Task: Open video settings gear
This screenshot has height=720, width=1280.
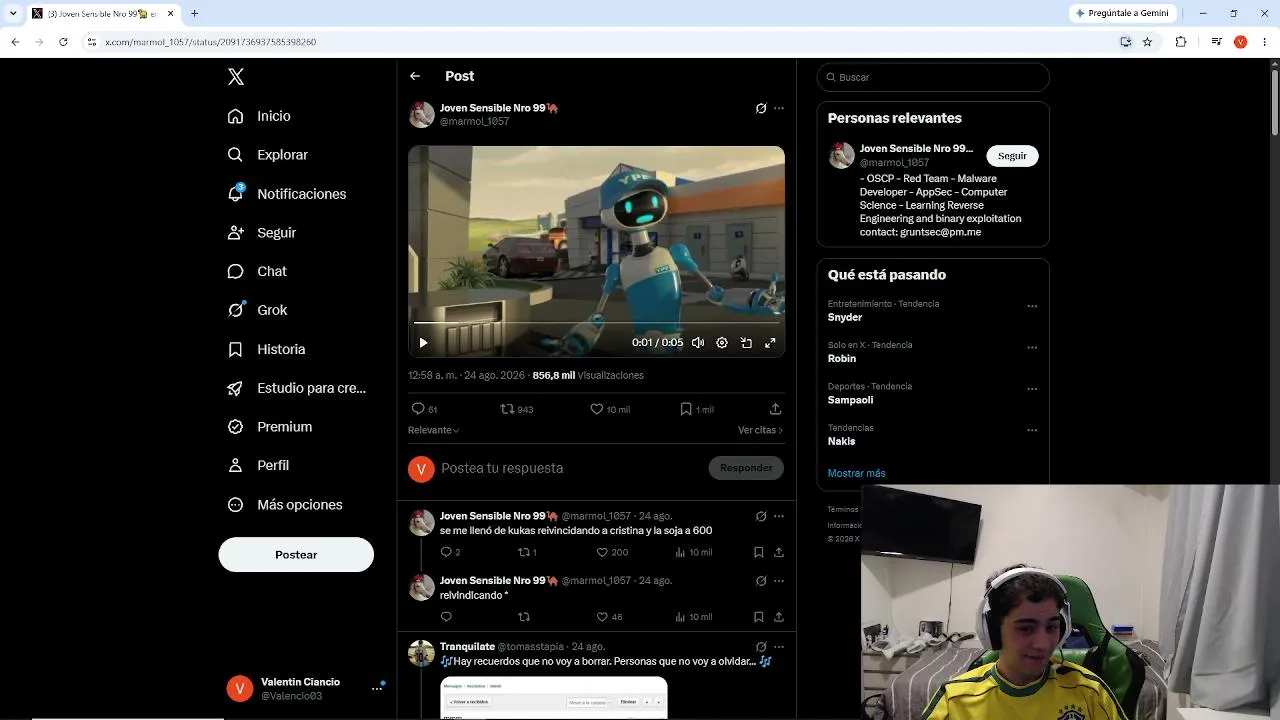Action: (x=722, y=343)
